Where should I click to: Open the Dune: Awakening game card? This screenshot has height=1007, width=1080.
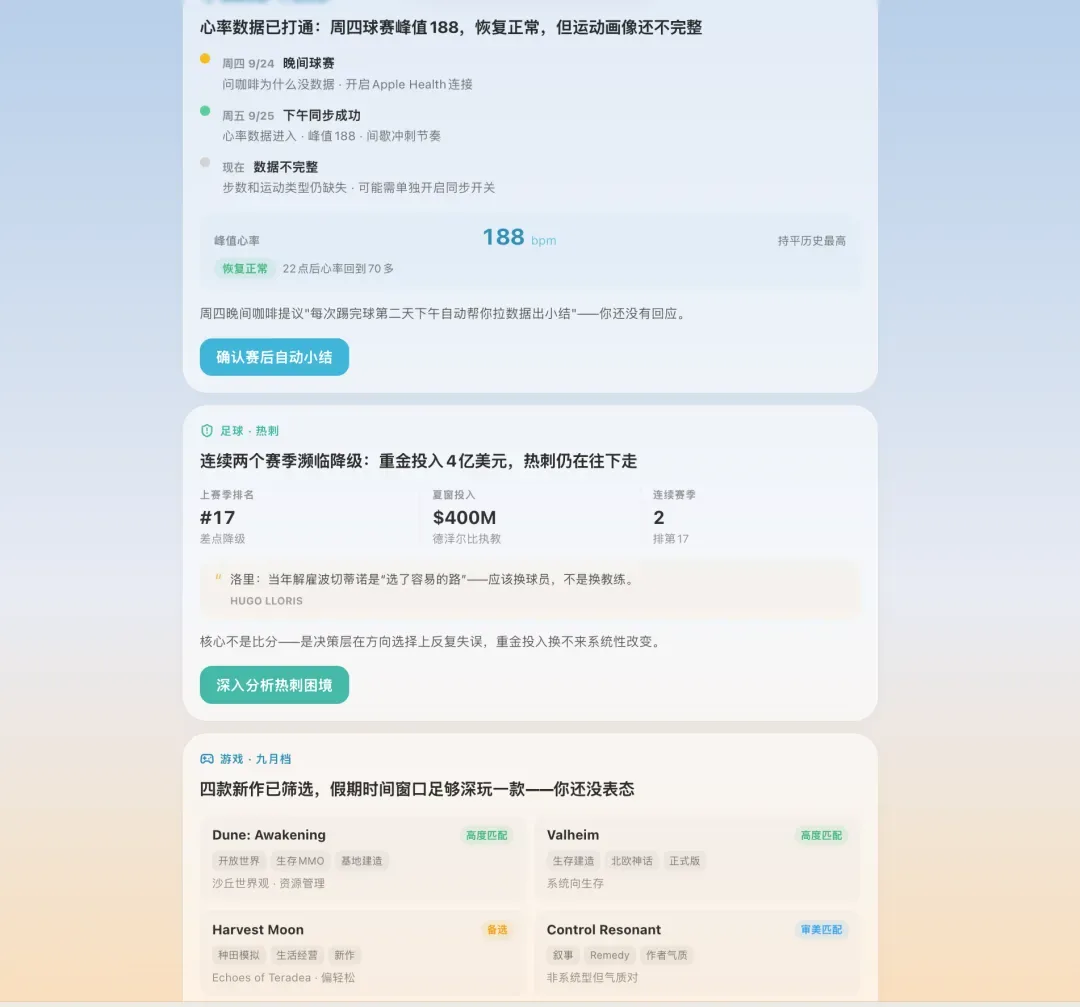tap(362, 860)
